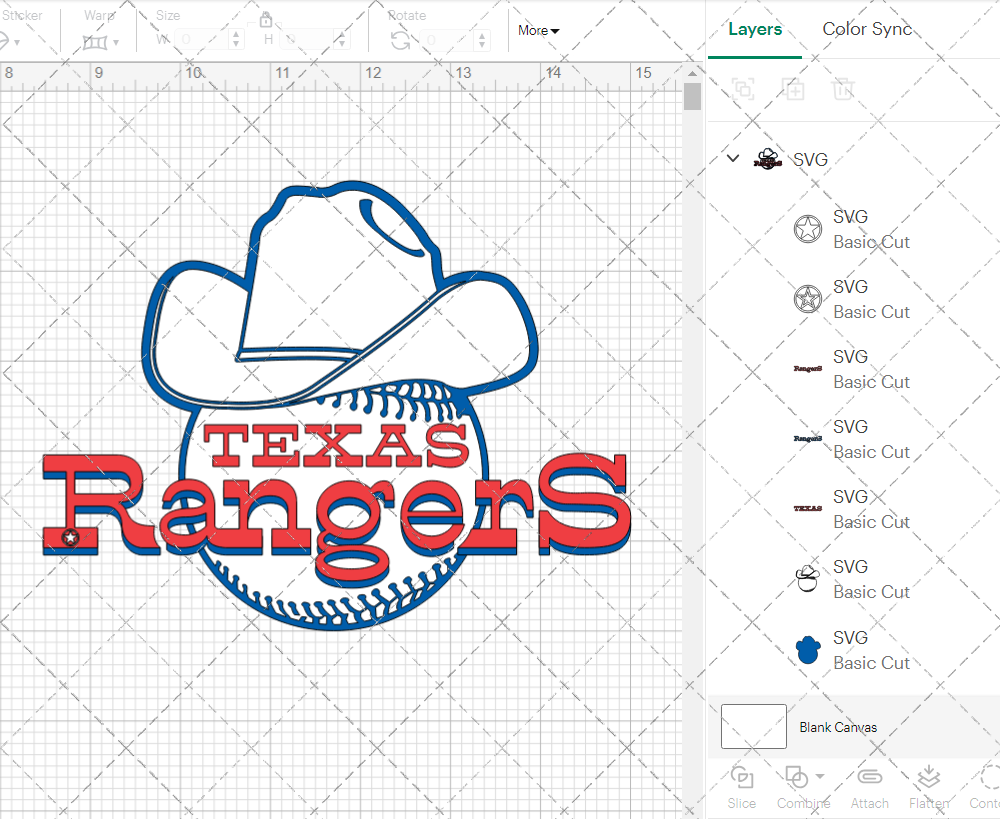Click the Blank Canvas color swatch
The height and width of the screenshot is (819, 1000).
click(753, 727)
